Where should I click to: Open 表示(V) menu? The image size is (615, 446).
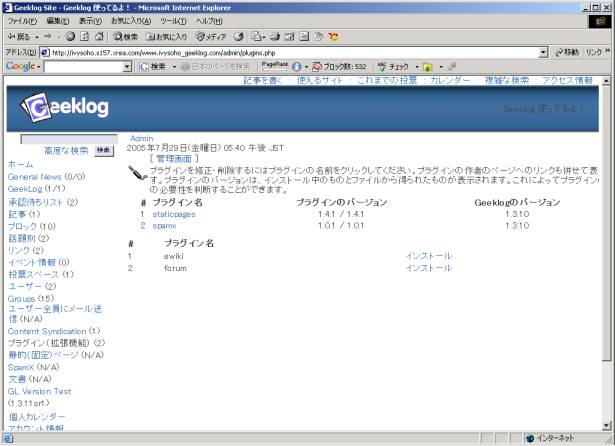90,21
